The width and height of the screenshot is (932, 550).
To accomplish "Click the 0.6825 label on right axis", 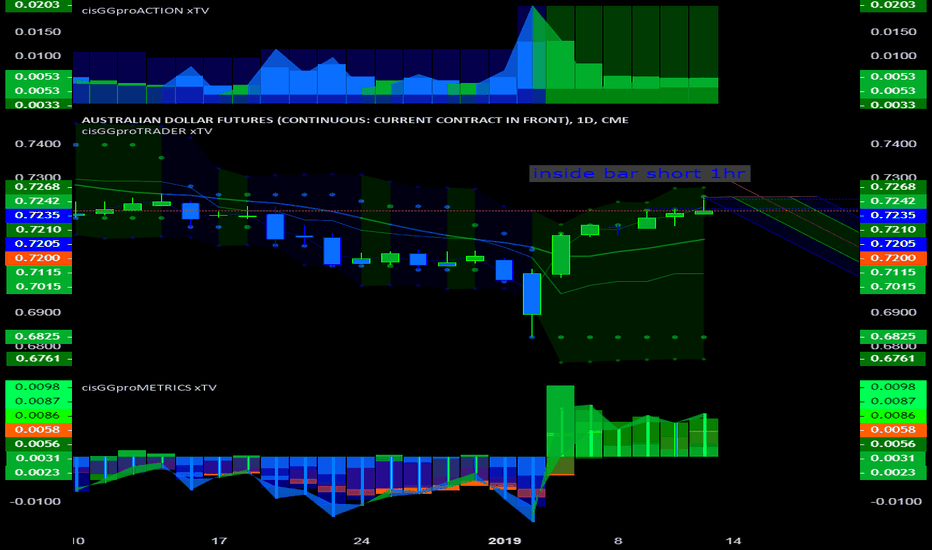I will click(893, 337).
